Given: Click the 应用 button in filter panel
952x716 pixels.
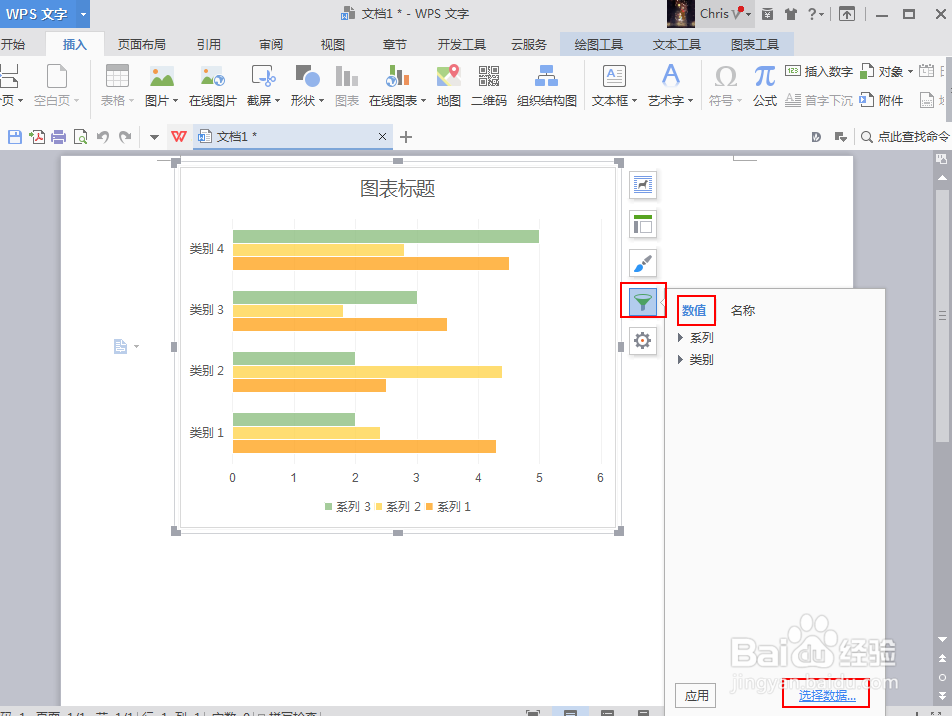Looking at the screenshot, I should click(x=695, y=694).
